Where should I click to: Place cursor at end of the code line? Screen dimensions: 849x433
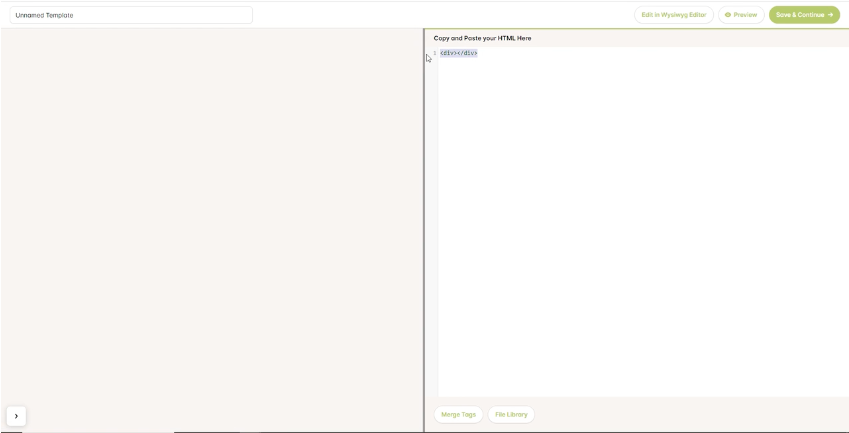tap(478, 53)
